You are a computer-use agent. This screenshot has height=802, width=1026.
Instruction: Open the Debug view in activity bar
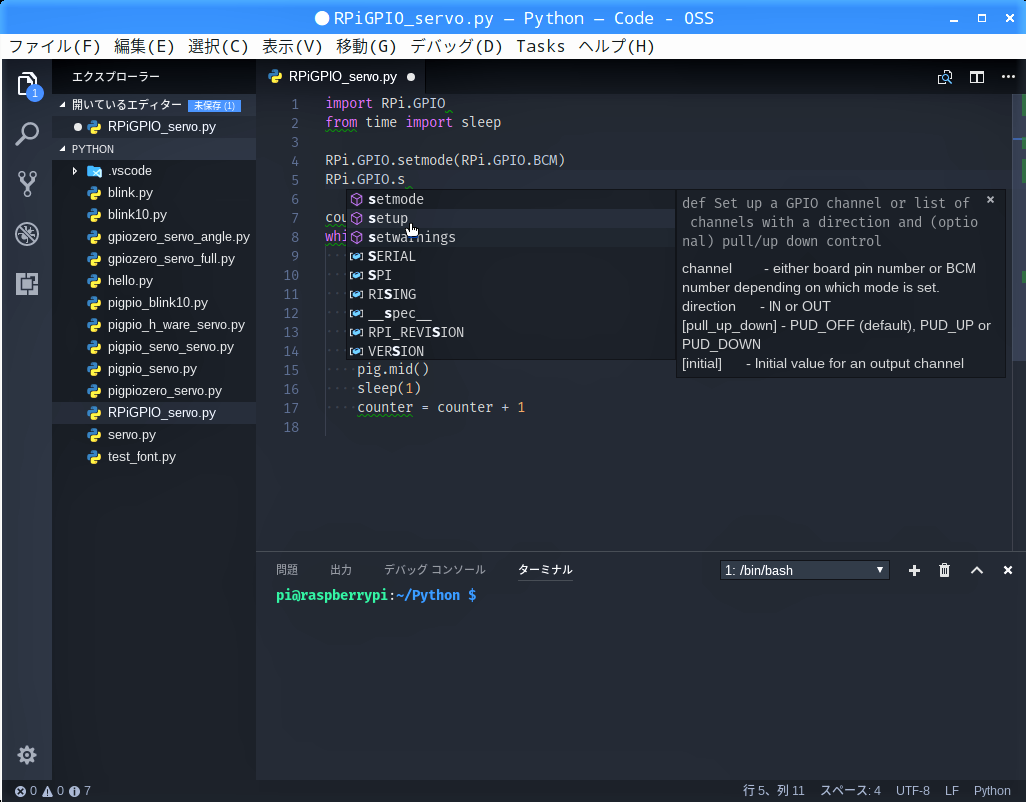tap(27, 234)
